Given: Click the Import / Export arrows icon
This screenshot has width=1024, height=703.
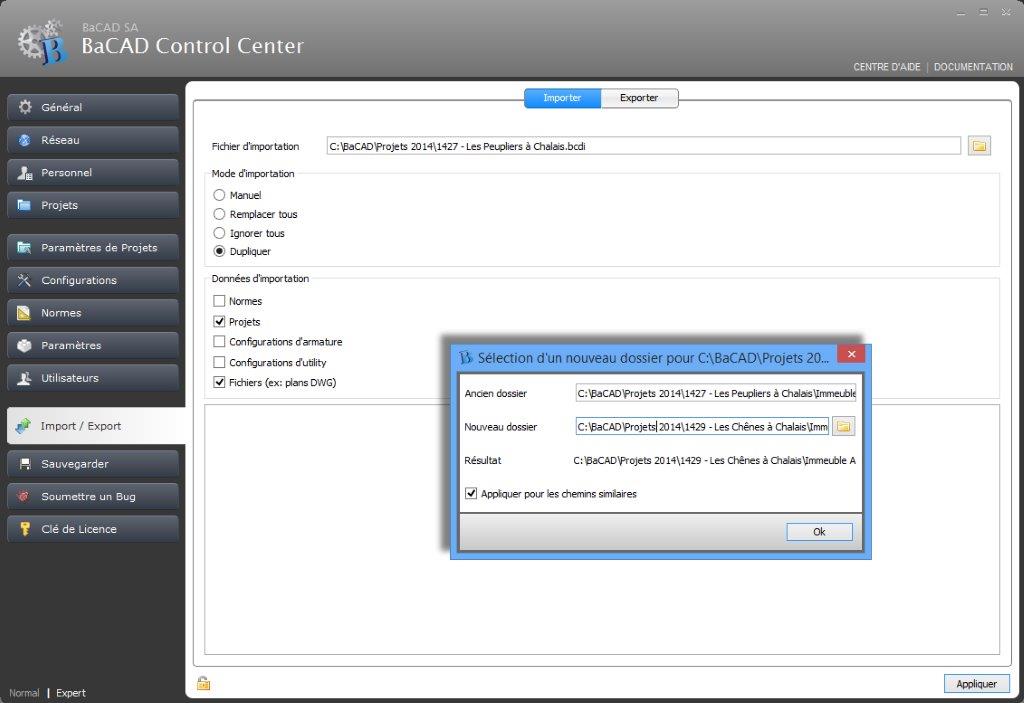Looking at the screenshot, I should 24,426.
